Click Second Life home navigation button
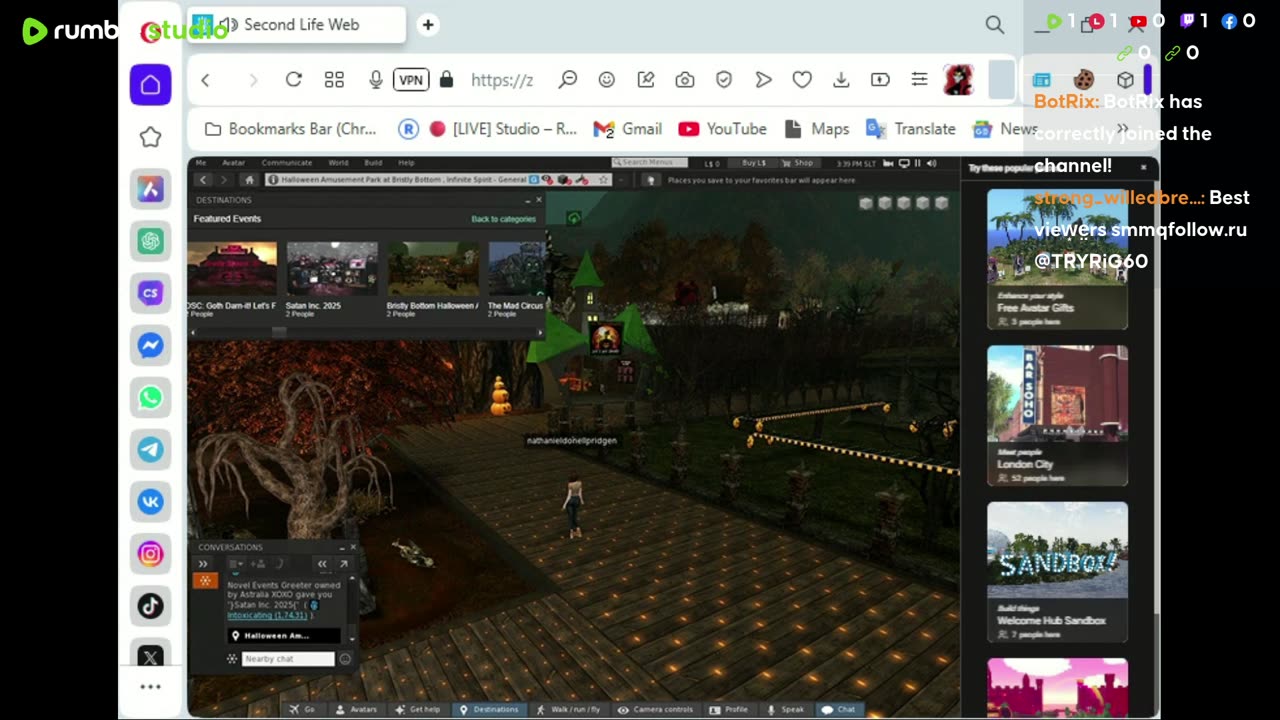1280x720 pixels. tap(249, 180)
